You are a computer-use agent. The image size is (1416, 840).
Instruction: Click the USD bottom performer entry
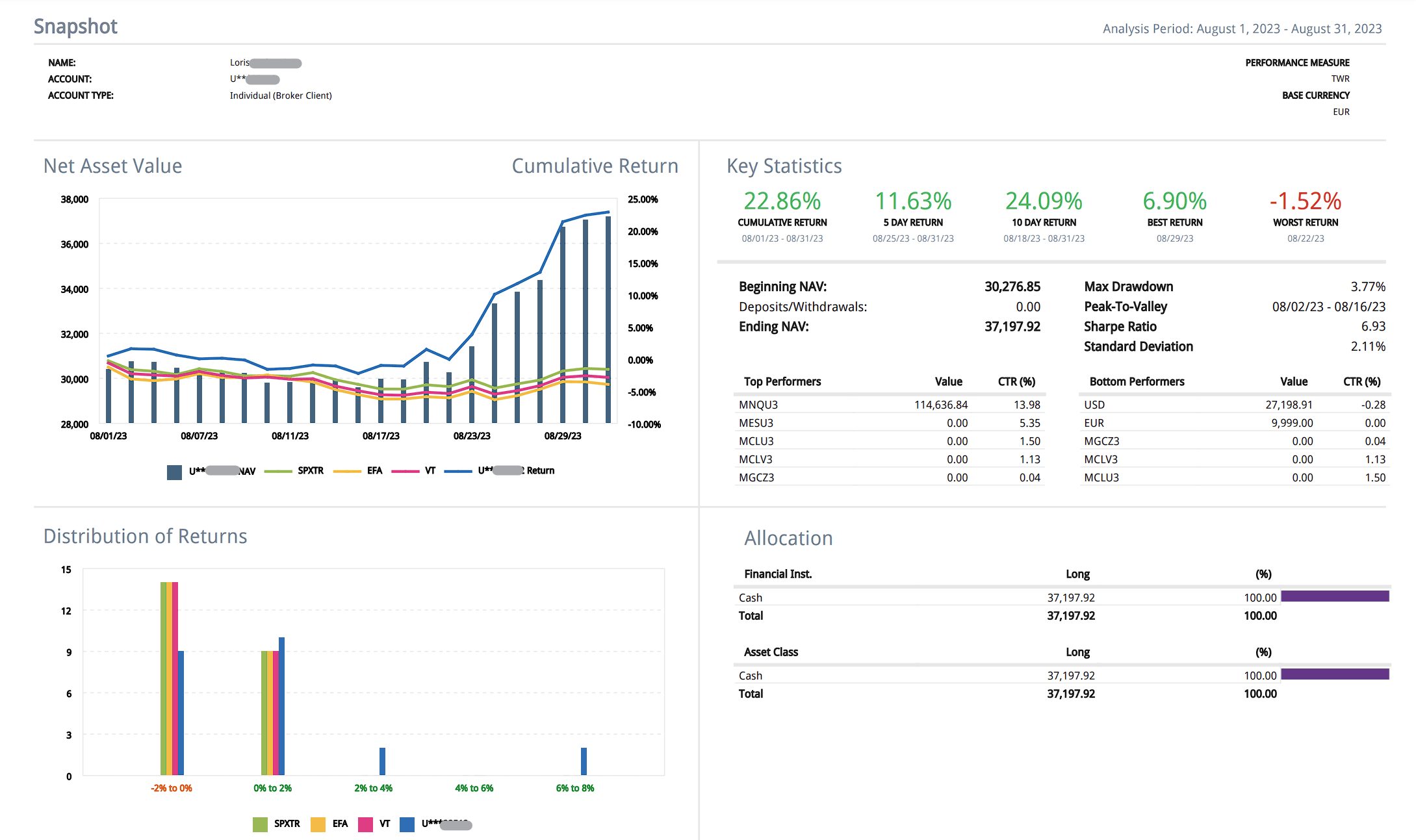point(1094,405)
